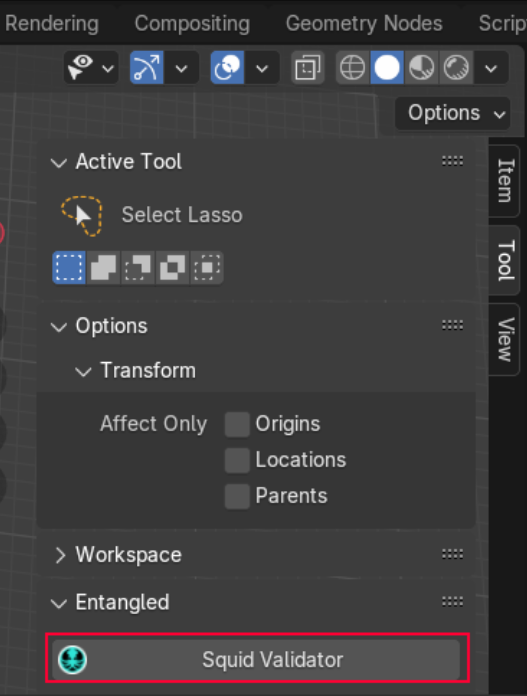Switch to Material Preview shading
The width and height of the screenshot is (527, 696).
click(x=421, y=68)
